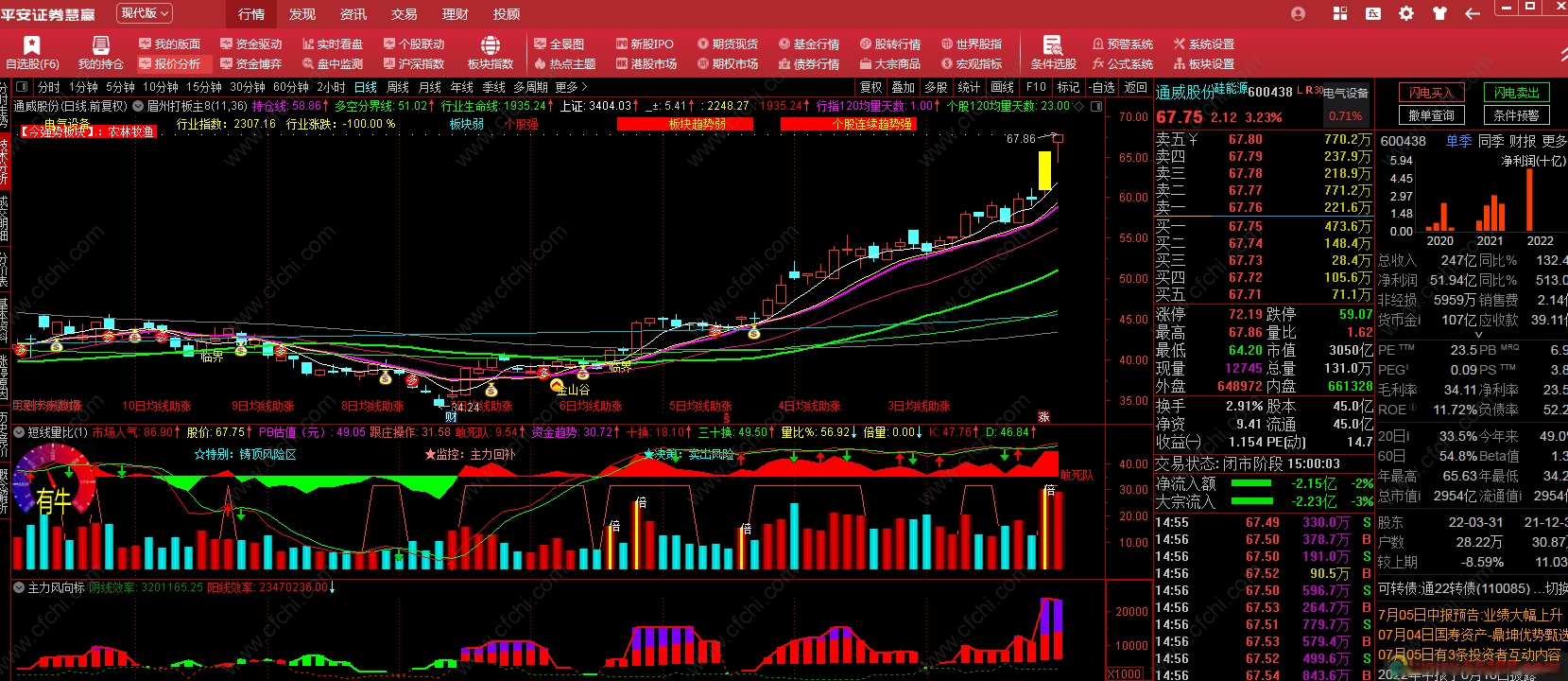Toggle -自选 remove from watchlist
Screen dimensions: 1568x681
point(1102,87)
